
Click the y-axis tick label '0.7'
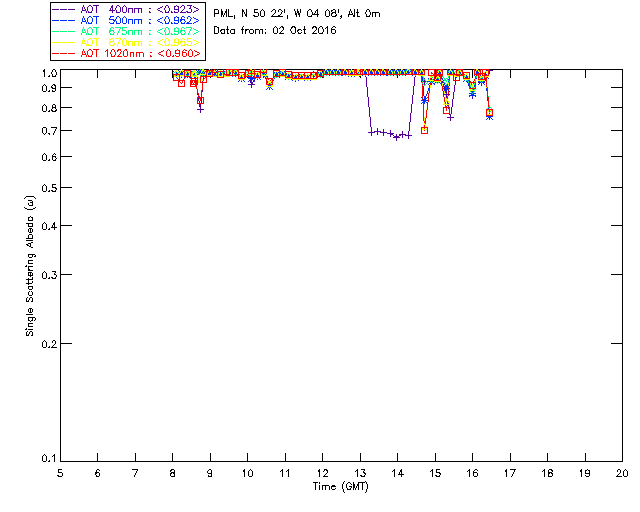[x=49, y=131]
